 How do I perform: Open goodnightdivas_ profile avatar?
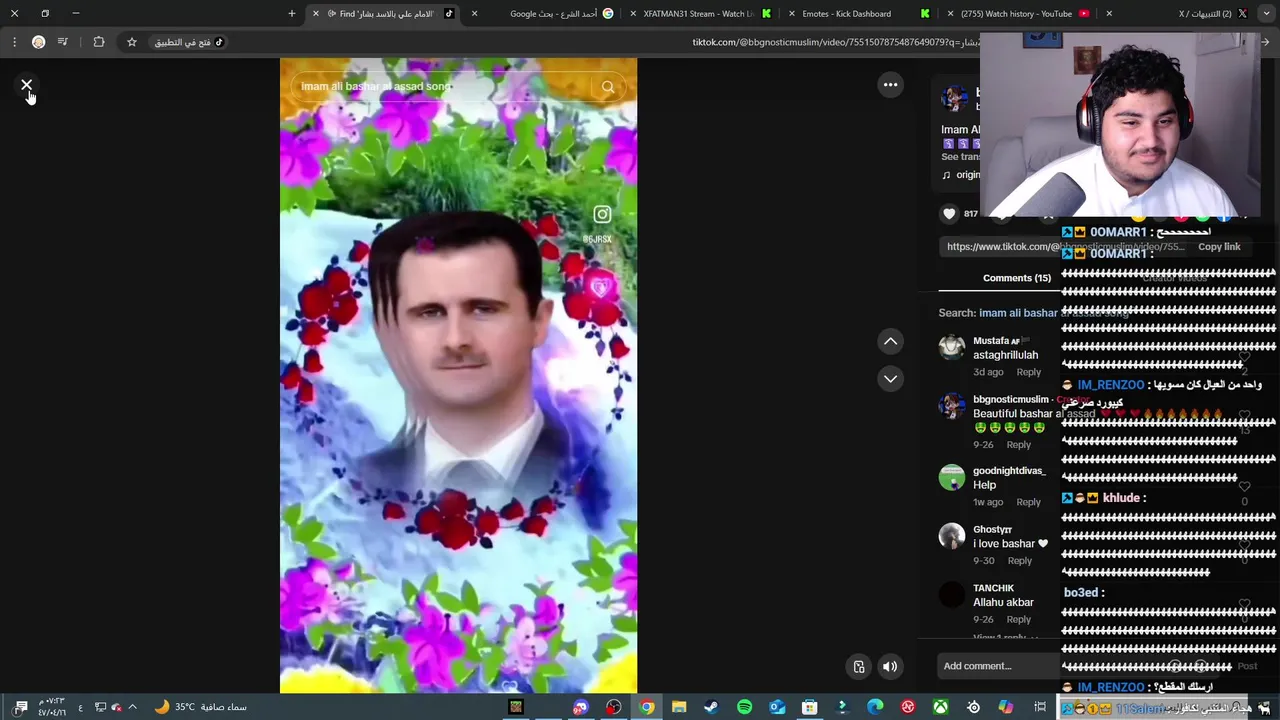pyautogui.click(x=952, y=477)
